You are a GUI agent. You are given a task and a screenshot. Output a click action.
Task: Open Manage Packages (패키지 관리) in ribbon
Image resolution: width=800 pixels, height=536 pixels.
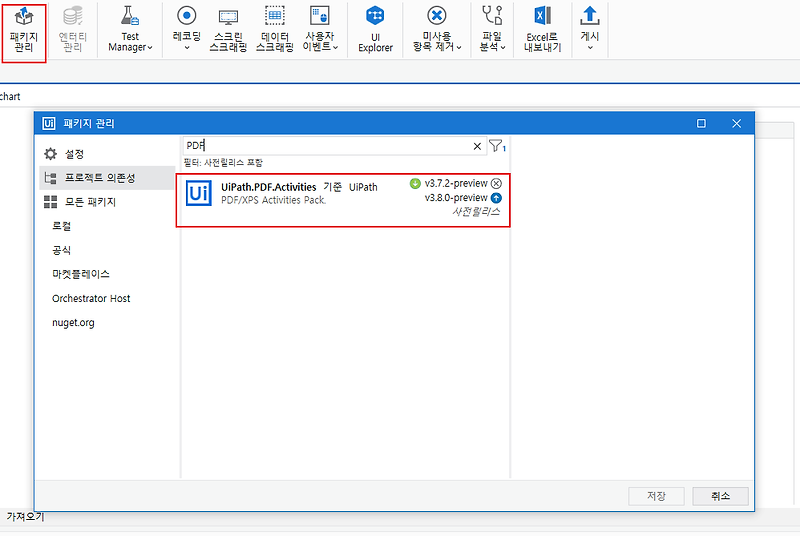24,31
